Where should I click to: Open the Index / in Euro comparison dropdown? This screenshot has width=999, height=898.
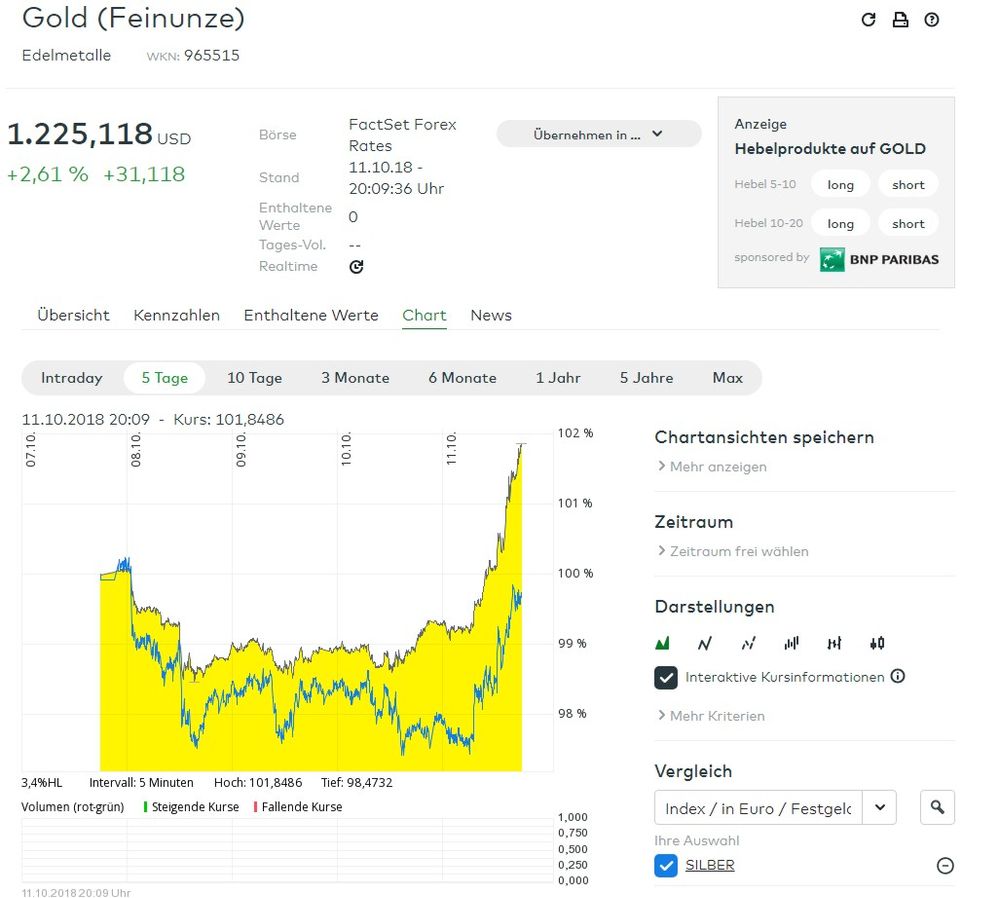[879, 807]
